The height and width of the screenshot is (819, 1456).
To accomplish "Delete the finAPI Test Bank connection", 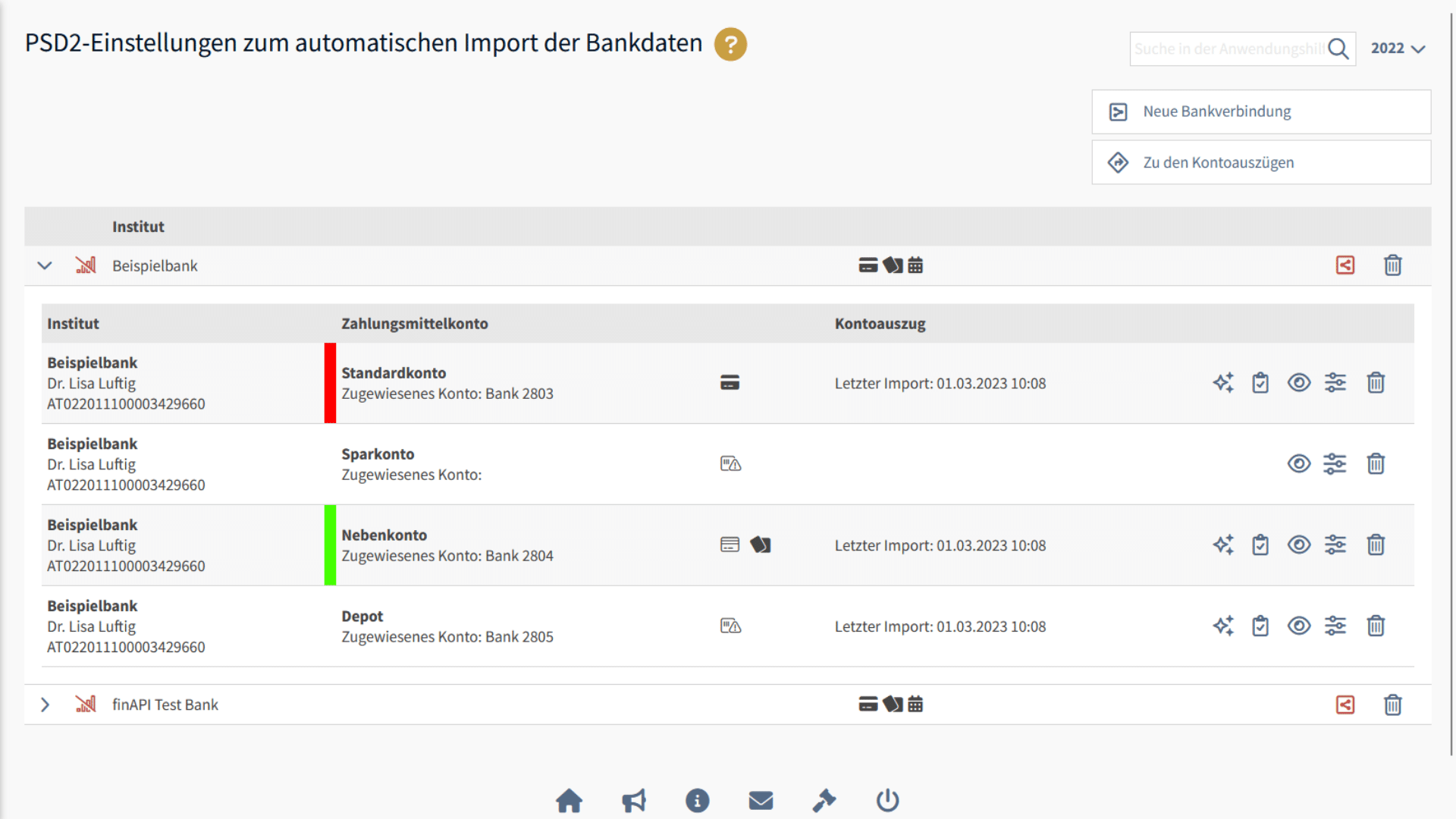I will pyautogui.click(x=1392, y=704).
